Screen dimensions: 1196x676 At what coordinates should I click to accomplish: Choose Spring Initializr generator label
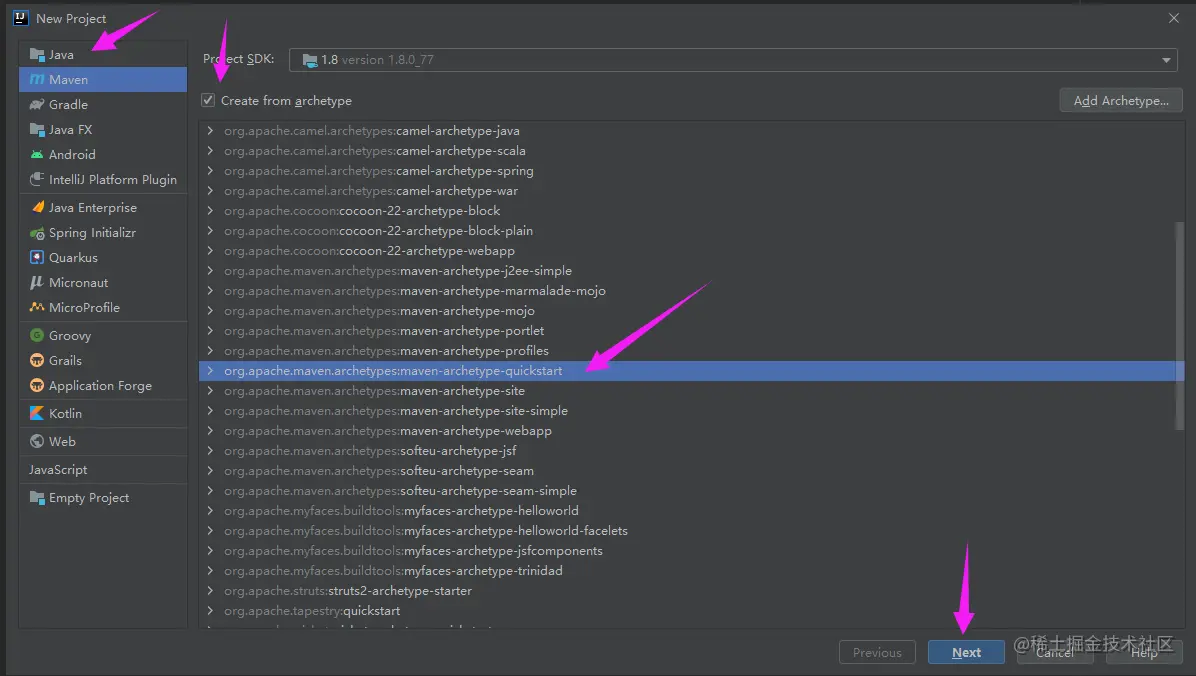pyautogui.click(x=92, y=233)
